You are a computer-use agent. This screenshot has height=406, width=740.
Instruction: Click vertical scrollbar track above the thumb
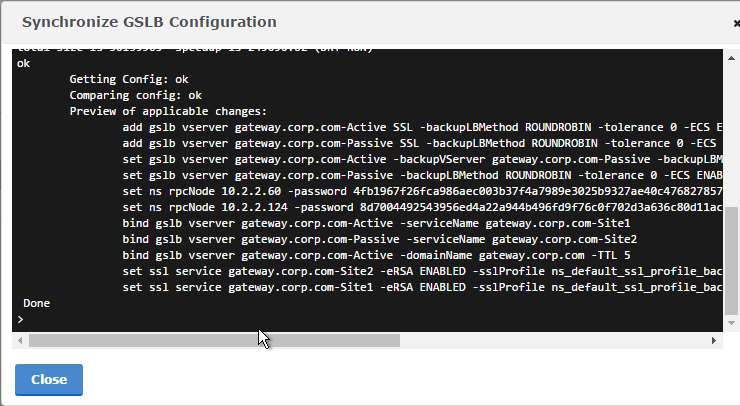click(731, 135)
